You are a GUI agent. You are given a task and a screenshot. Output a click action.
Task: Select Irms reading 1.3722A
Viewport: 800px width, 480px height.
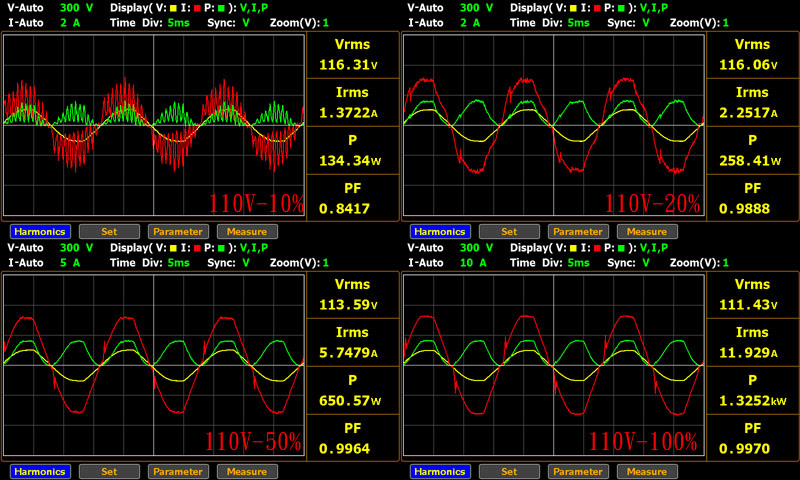pyautogui.click(x=348, y=113)
